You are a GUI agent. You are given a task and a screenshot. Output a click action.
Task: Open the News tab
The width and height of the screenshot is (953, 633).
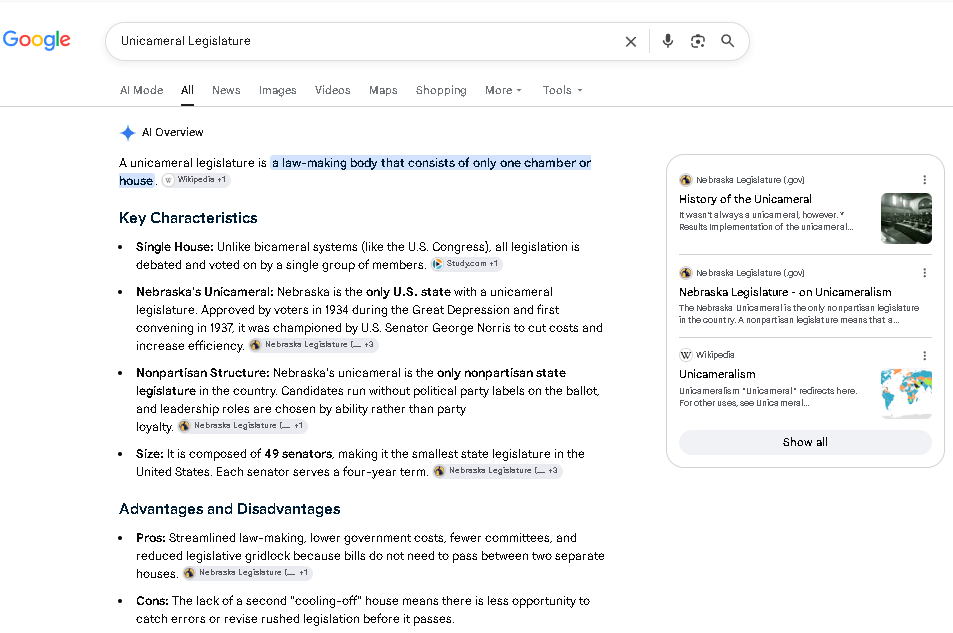point(226,90)
